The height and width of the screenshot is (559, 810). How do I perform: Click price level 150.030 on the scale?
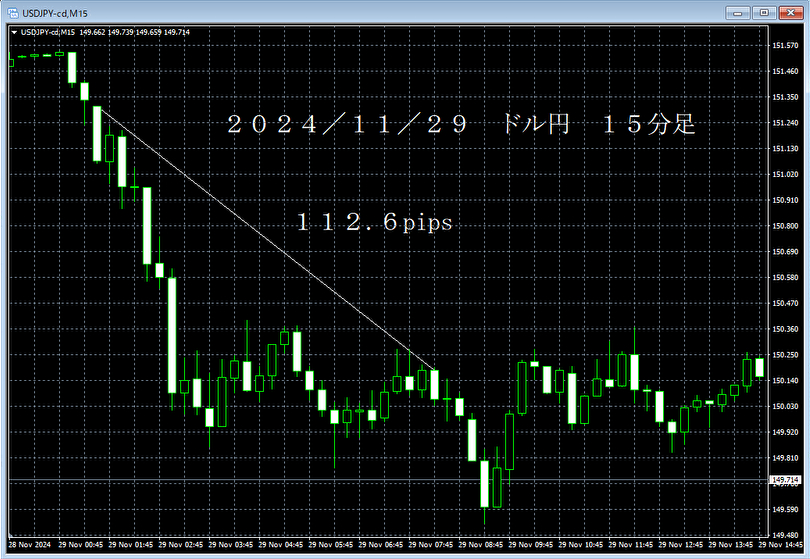coord(785,407)
